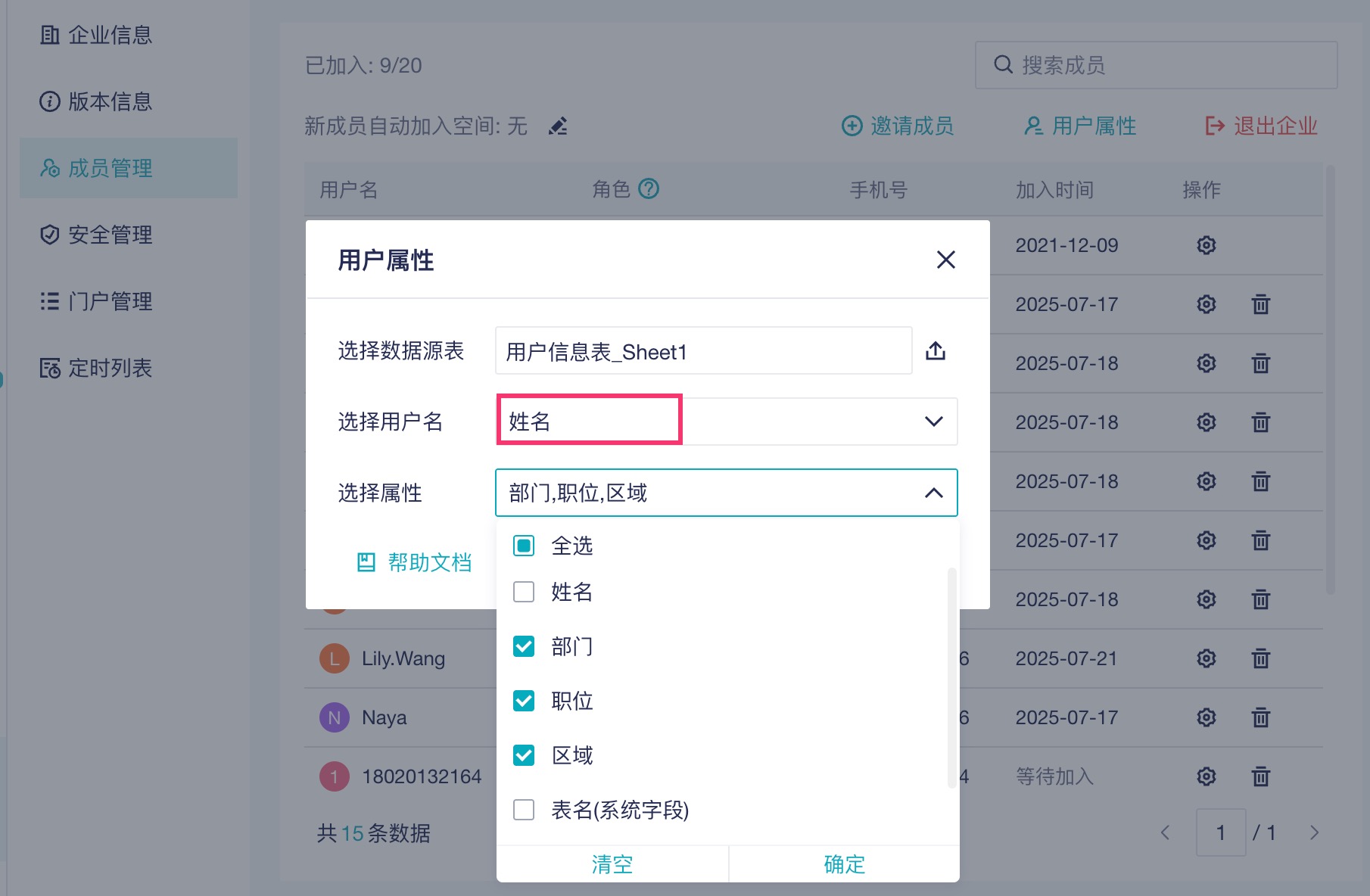This screenshot has width=1370, height=896.
Task: Check the 表名(系统字段) checkbox
Action: coord(524,810)
